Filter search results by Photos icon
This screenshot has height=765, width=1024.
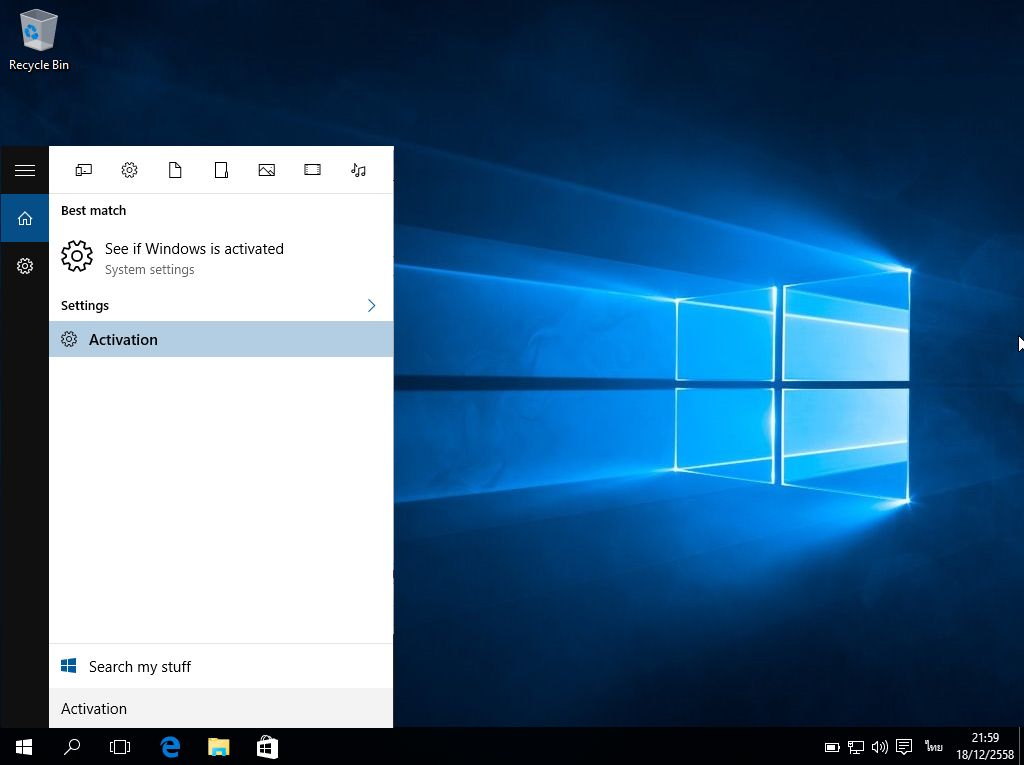(266, 171)
